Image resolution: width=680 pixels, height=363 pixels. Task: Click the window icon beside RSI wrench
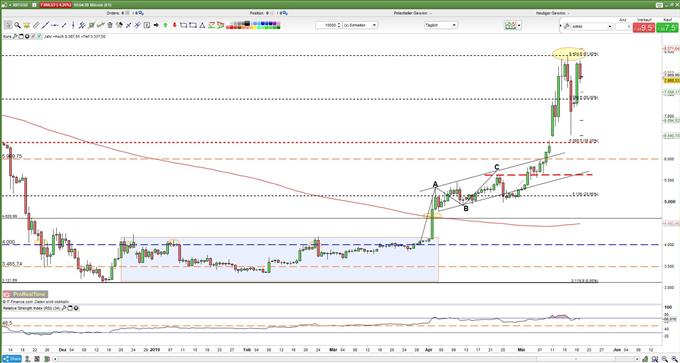[70, 308]
